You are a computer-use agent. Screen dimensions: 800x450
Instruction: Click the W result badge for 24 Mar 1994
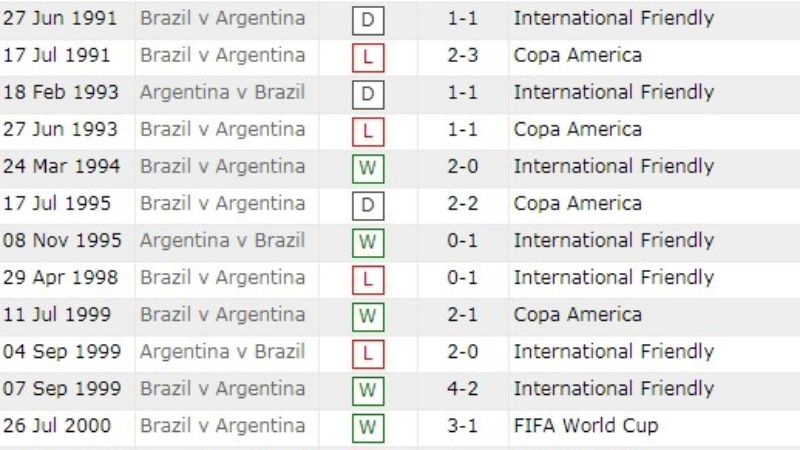coord(368,168)
